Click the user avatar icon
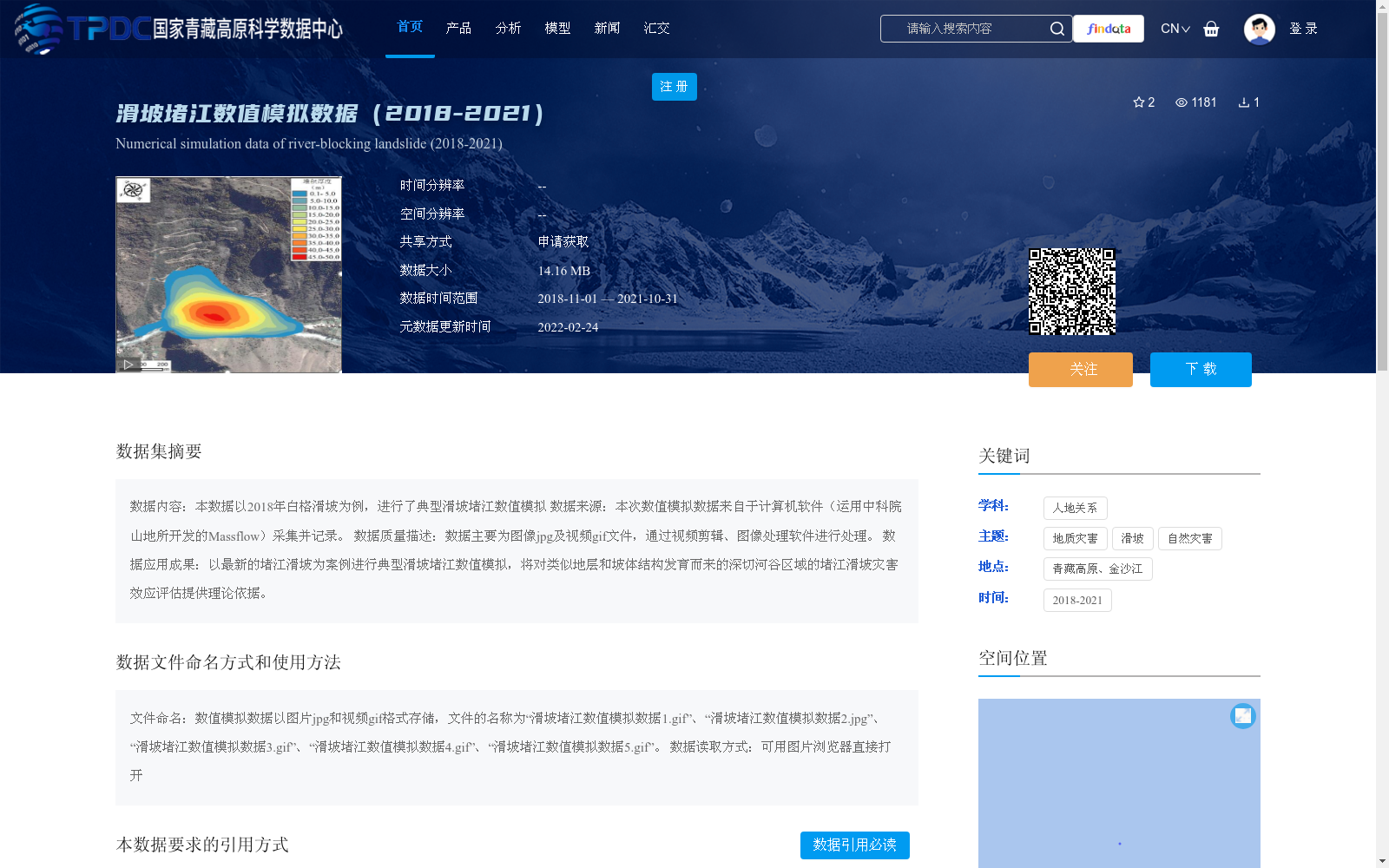 1259,29
